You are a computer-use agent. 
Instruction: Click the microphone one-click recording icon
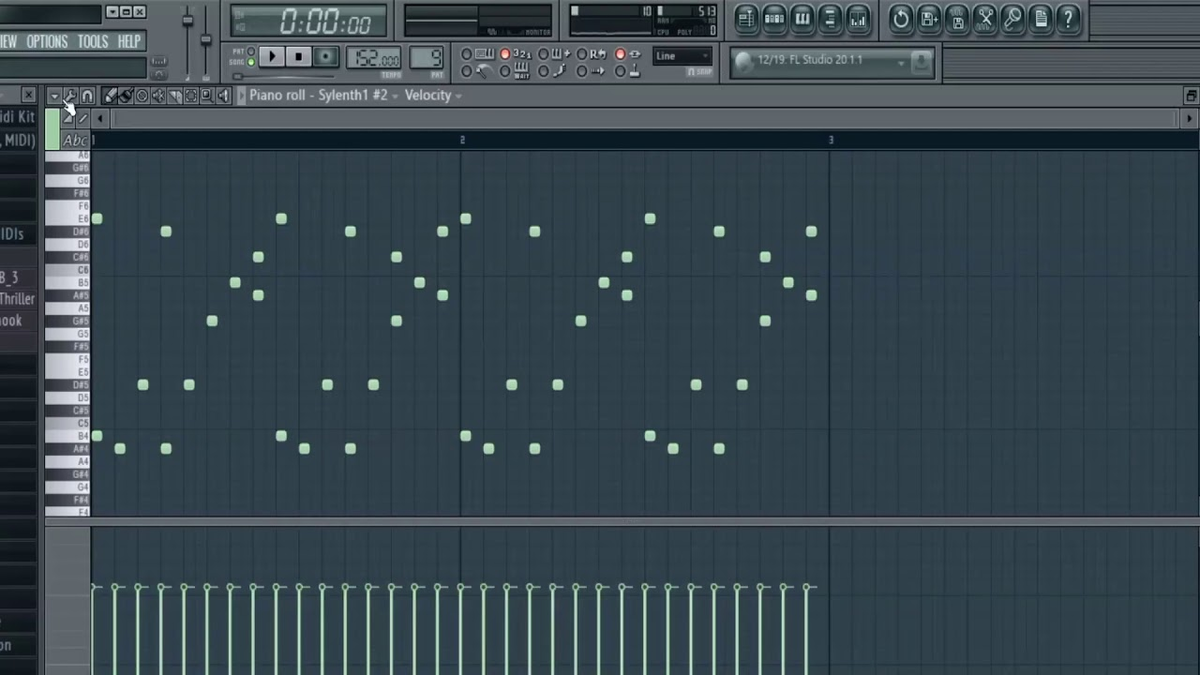pyautogui.click(x=1013, y=18)
